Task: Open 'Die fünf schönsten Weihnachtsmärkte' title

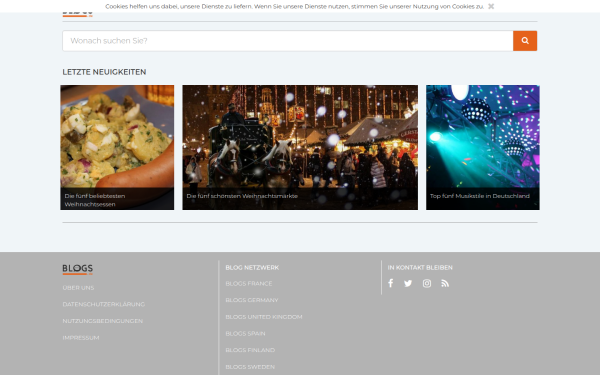Action: point(242,196)
